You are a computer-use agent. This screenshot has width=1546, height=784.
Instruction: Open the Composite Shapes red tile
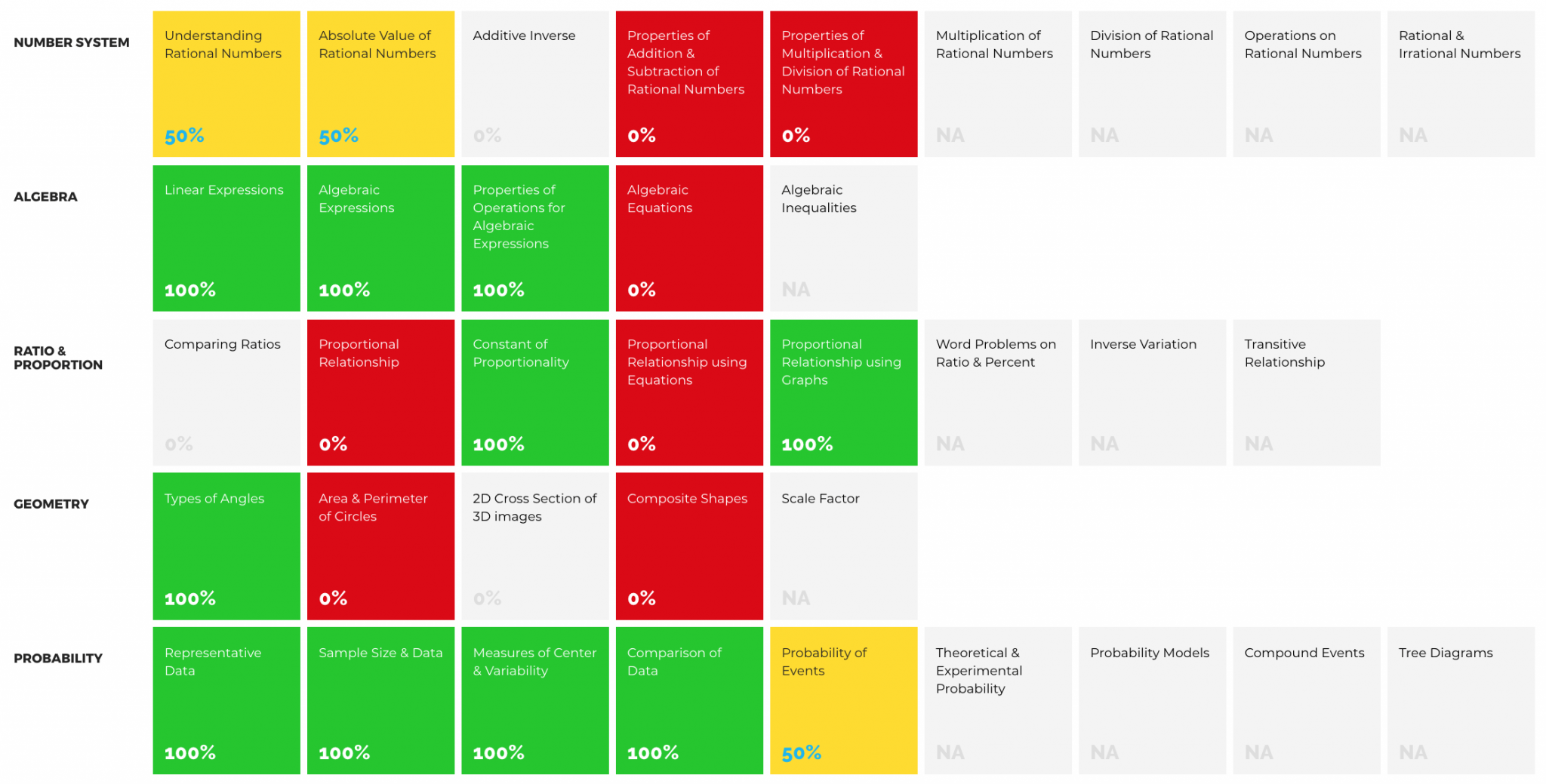(689, 546)
